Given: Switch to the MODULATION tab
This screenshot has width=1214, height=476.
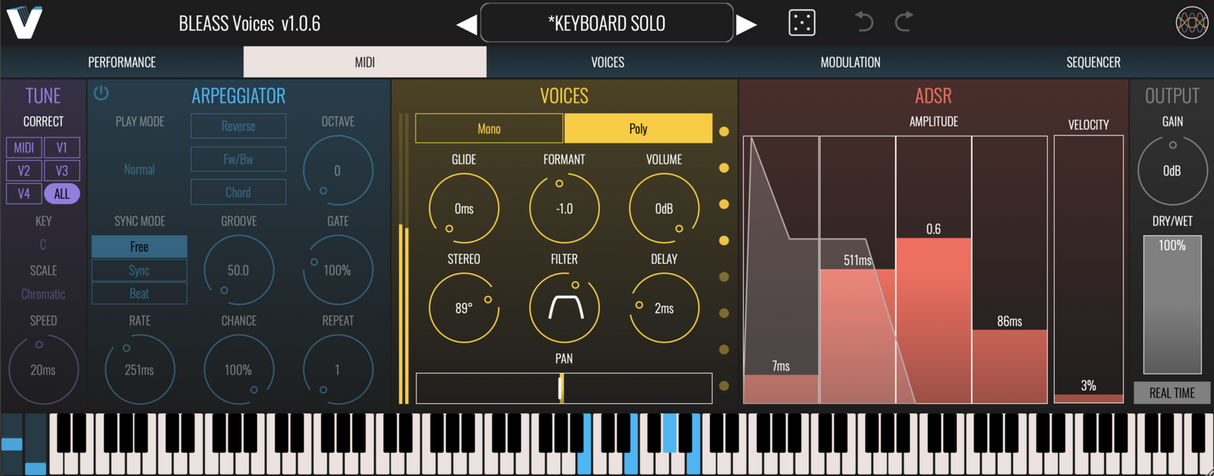Looking at the screenshot, I should click(x=850, y=62).
